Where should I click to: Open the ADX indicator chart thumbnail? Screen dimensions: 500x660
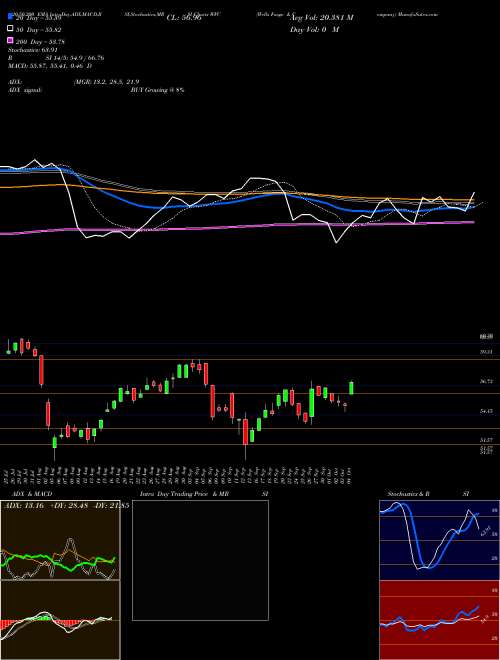pos(60,540)
